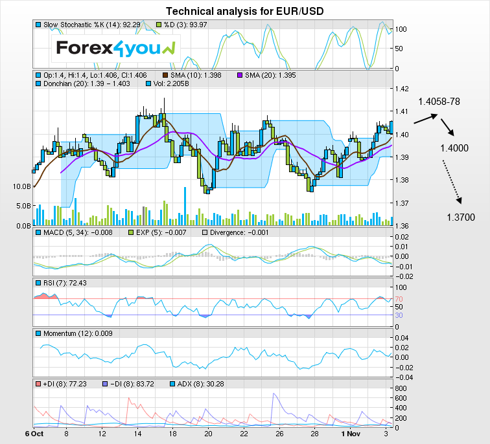490x444 pixels.
Task: Click the '1 Nov' date axis label
Action: (351, 434)
